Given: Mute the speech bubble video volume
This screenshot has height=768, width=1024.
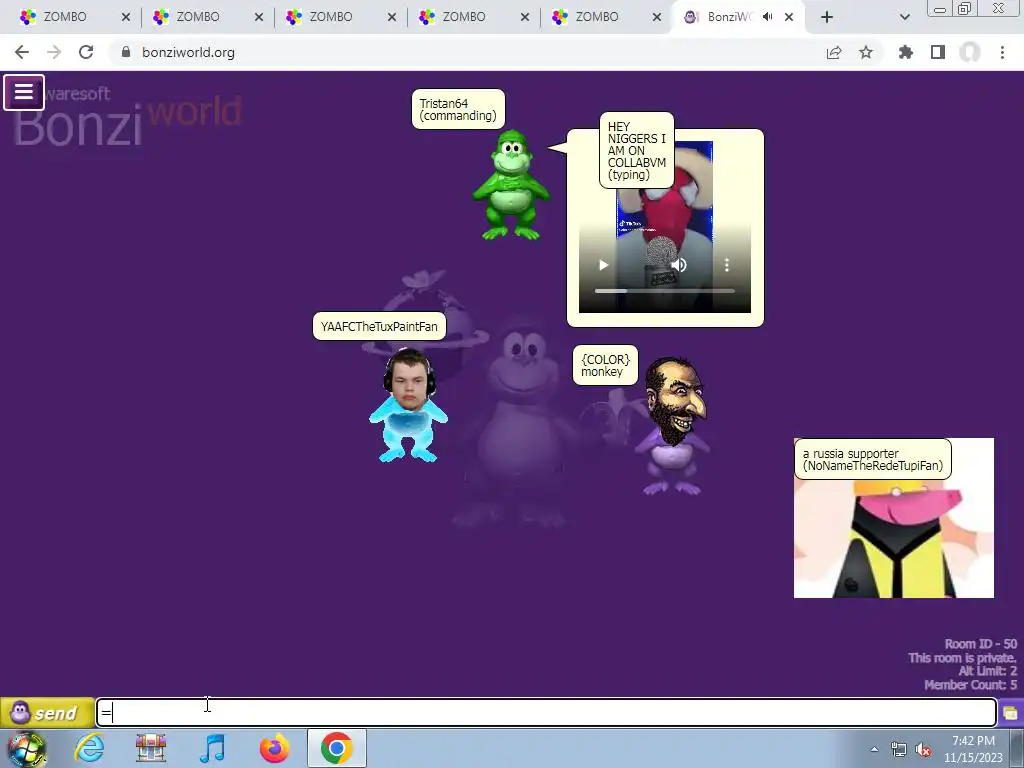Looking at the screenshot, I should tap(679, 265).
